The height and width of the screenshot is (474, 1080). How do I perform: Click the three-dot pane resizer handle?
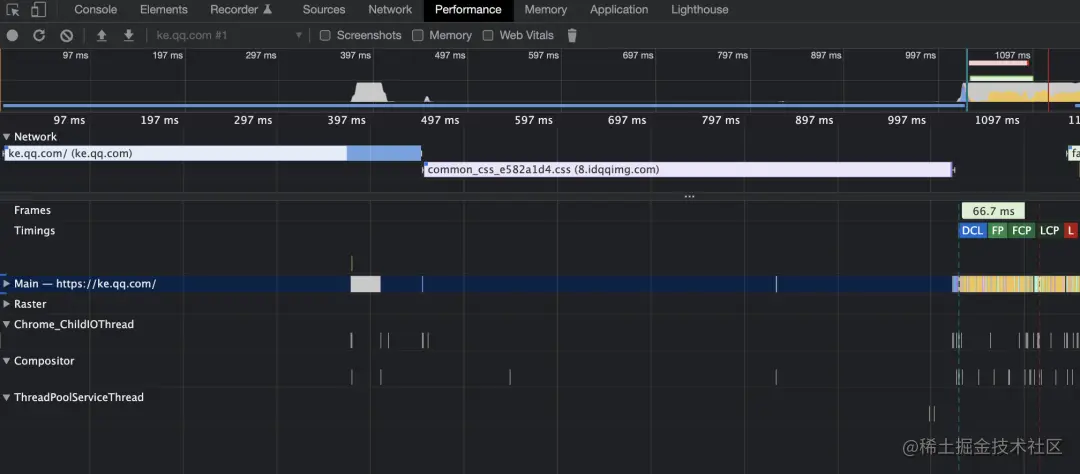click(x=689, y=196)
